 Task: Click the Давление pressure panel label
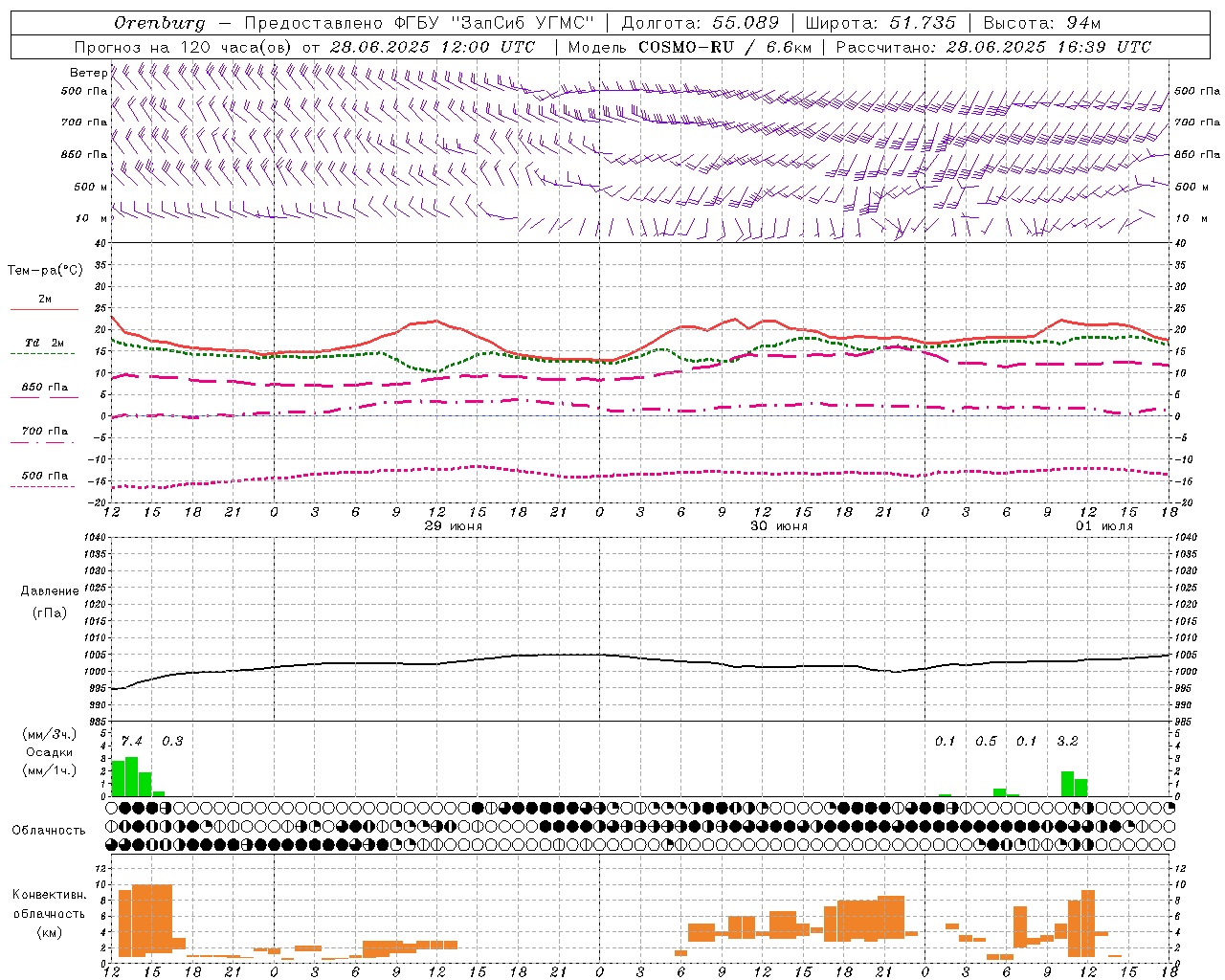tap(49, 591)
